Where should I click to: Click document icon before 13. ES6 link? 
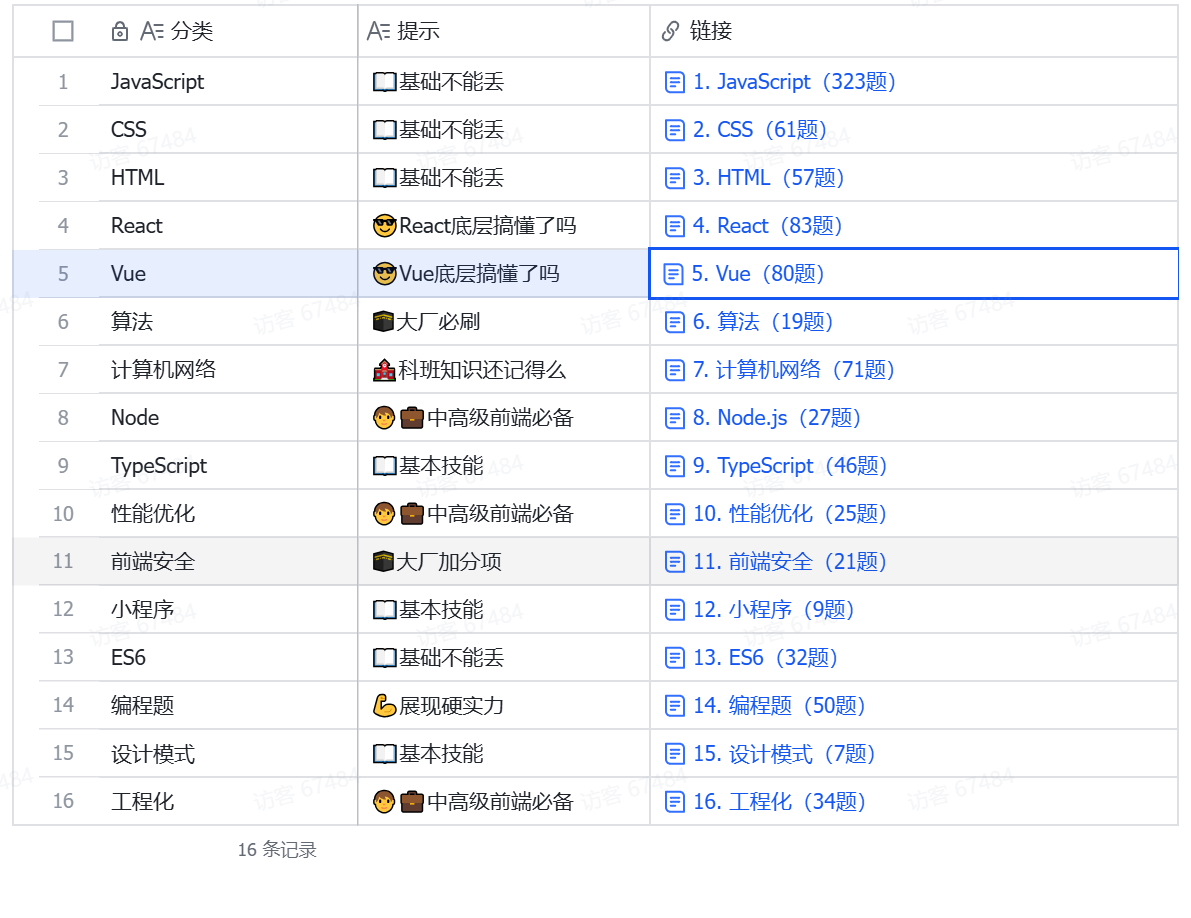pos(674,658)
